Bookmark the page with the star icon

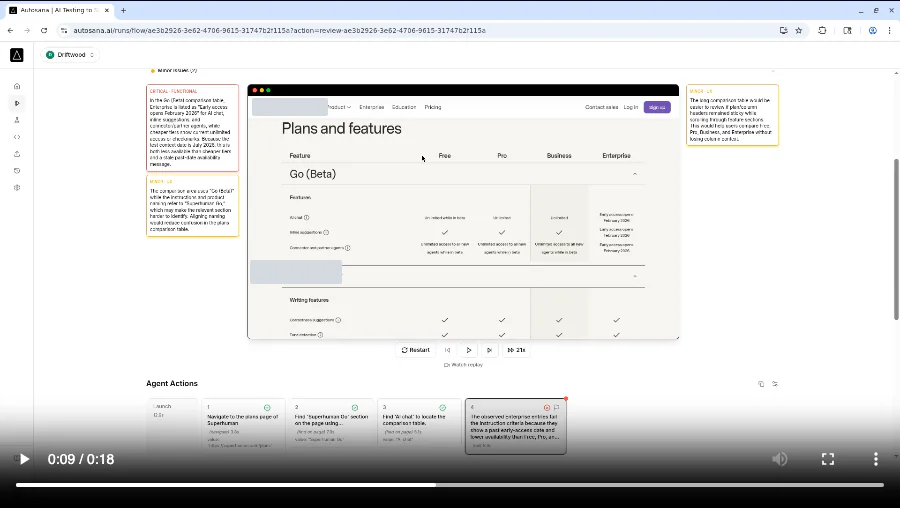[x=798, y=30]
